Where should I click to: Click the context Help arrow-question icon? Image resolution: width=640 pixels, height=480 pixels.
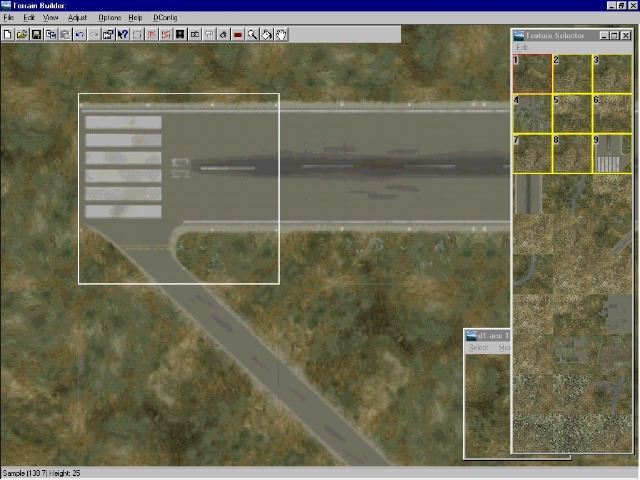click(123, 34)
